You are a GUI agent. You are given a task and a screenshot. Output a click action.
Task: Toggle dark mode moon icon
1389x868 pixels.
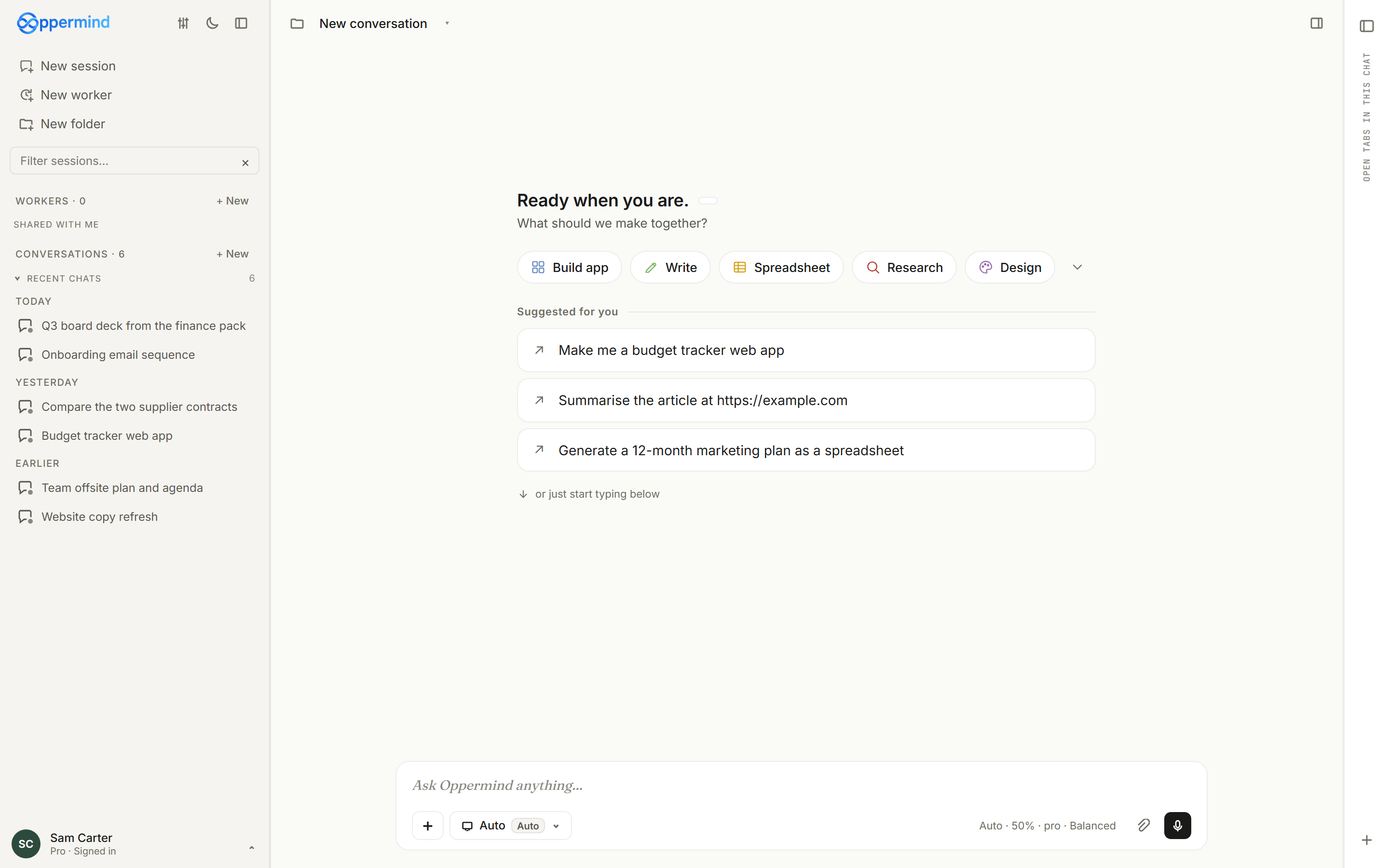pos(212,23)
